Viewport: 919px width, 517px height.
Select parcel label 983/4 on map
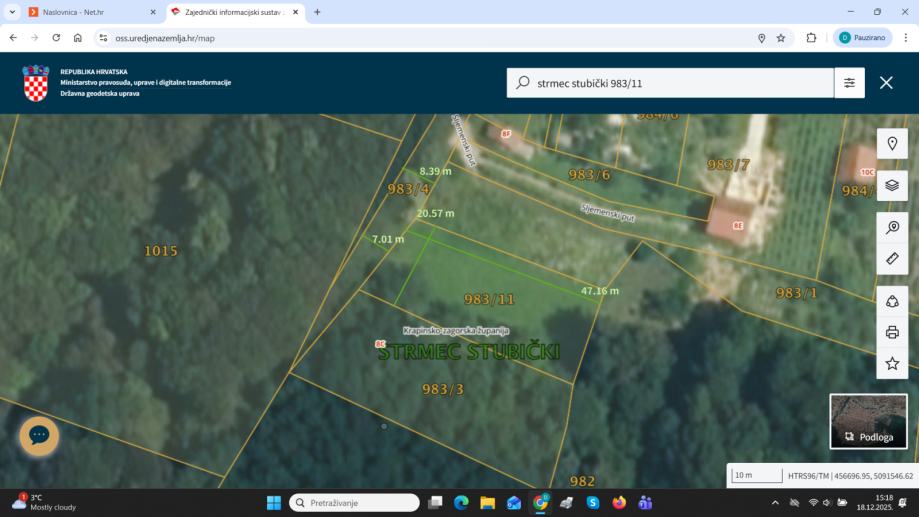pyautogui.click(x=409, y=189)
